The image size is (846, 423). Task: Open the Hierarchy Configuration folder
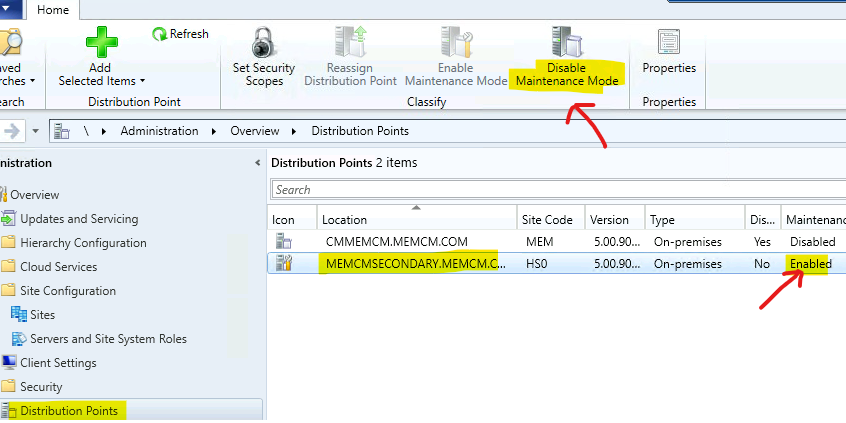(x=83, y=243)
